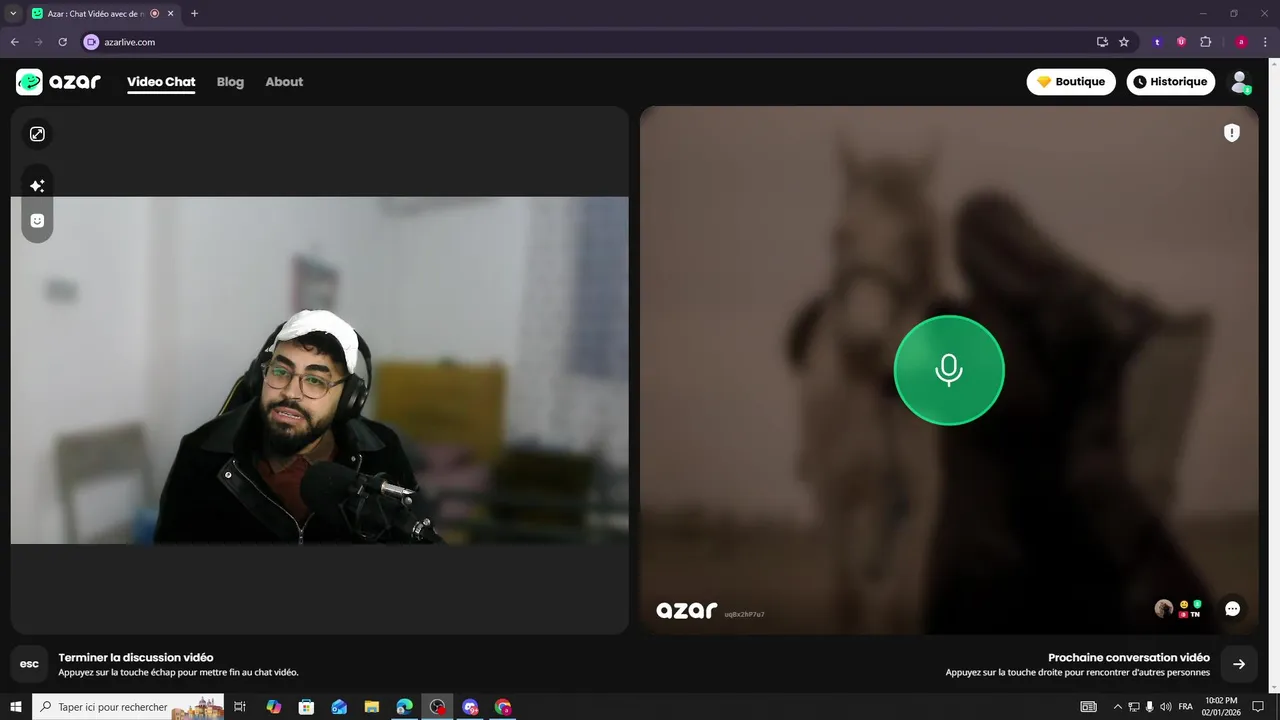Viewport: 1280px width, 720px height.
Task: Open the clock and date flyout
Action: tap(1221, 707)
